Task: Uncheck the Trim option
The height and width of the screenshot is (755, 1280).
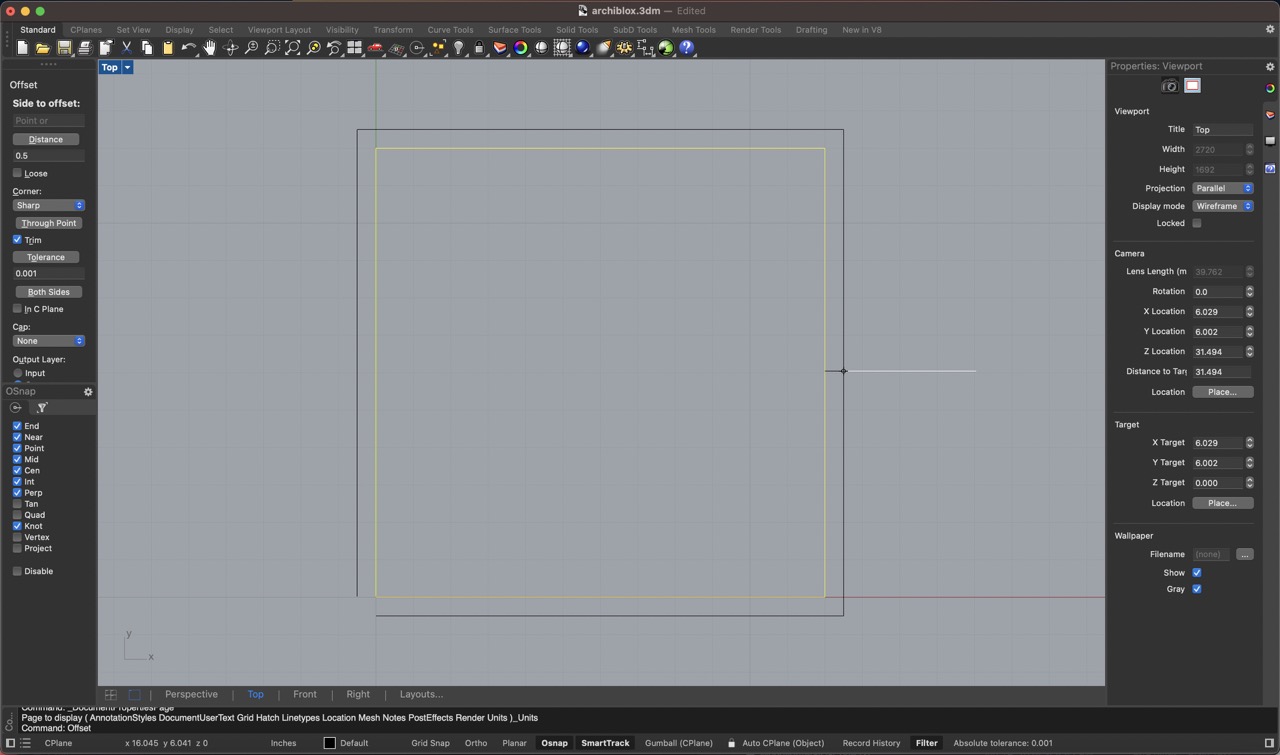Action: (17, 240)
